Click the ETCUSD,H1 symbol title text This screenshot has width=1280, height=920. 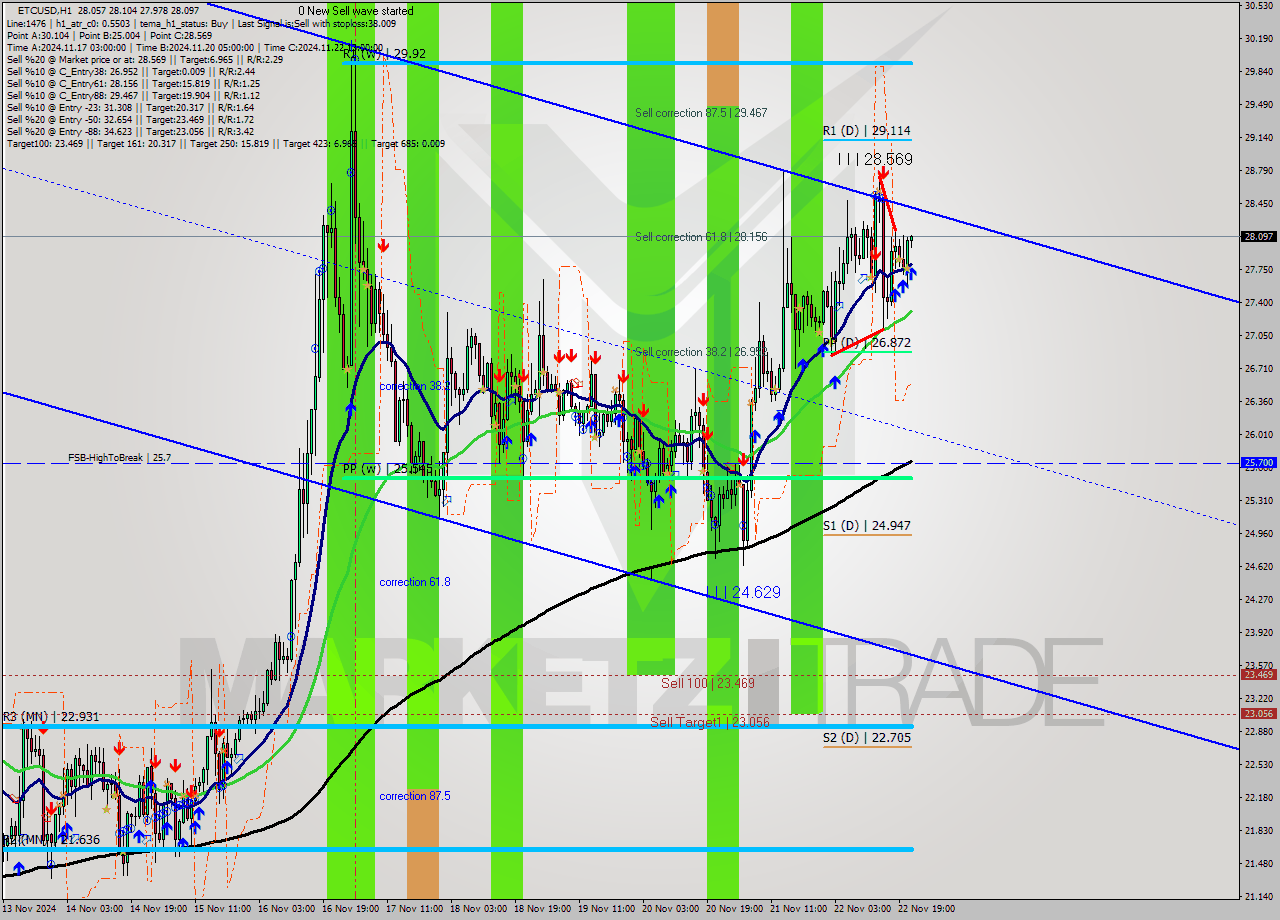pos(44,10)
